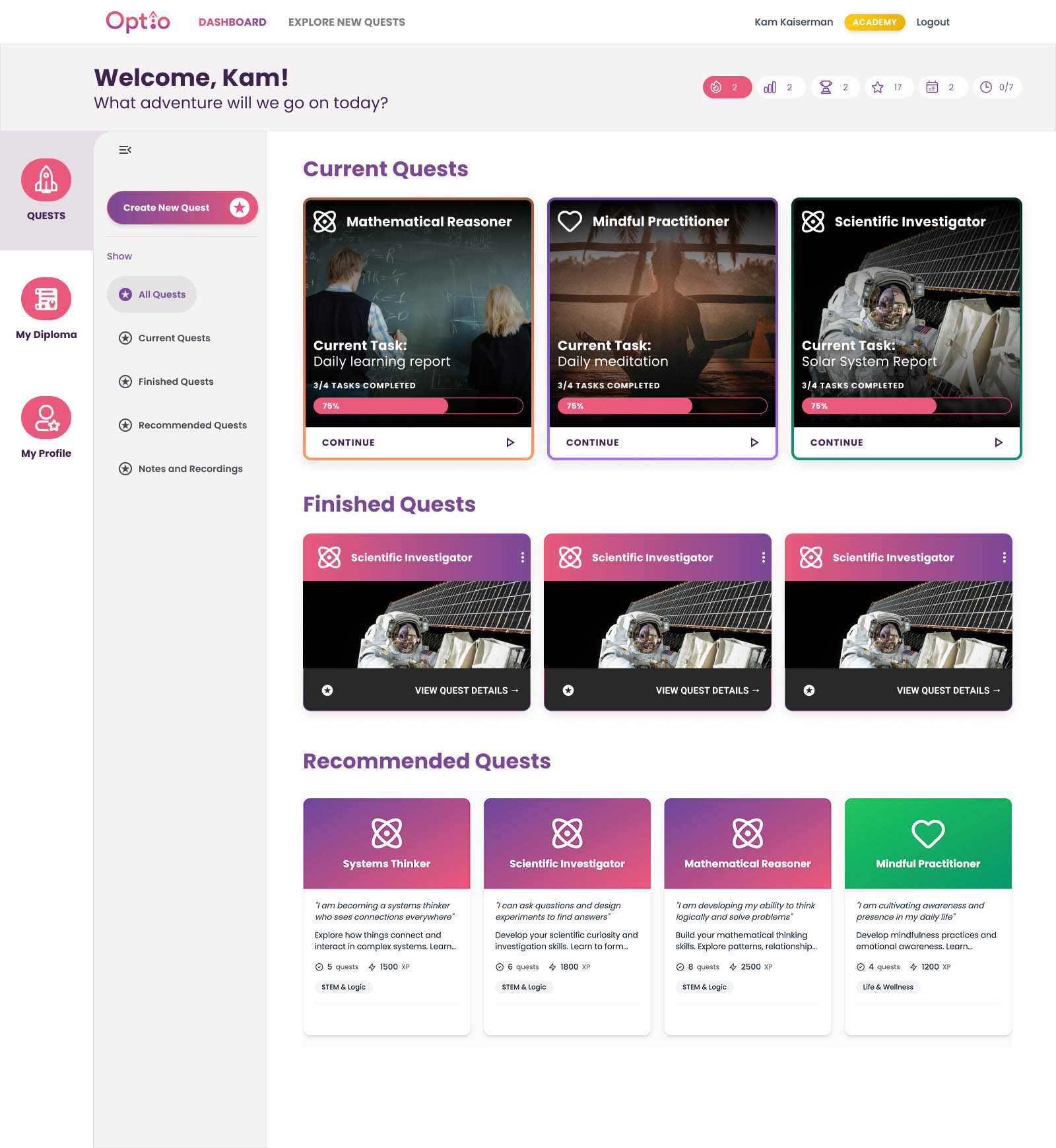Open My Profile user icon
This screenshot has height=1148, width=1056.
pyautogui.click(x=46, y=418)
